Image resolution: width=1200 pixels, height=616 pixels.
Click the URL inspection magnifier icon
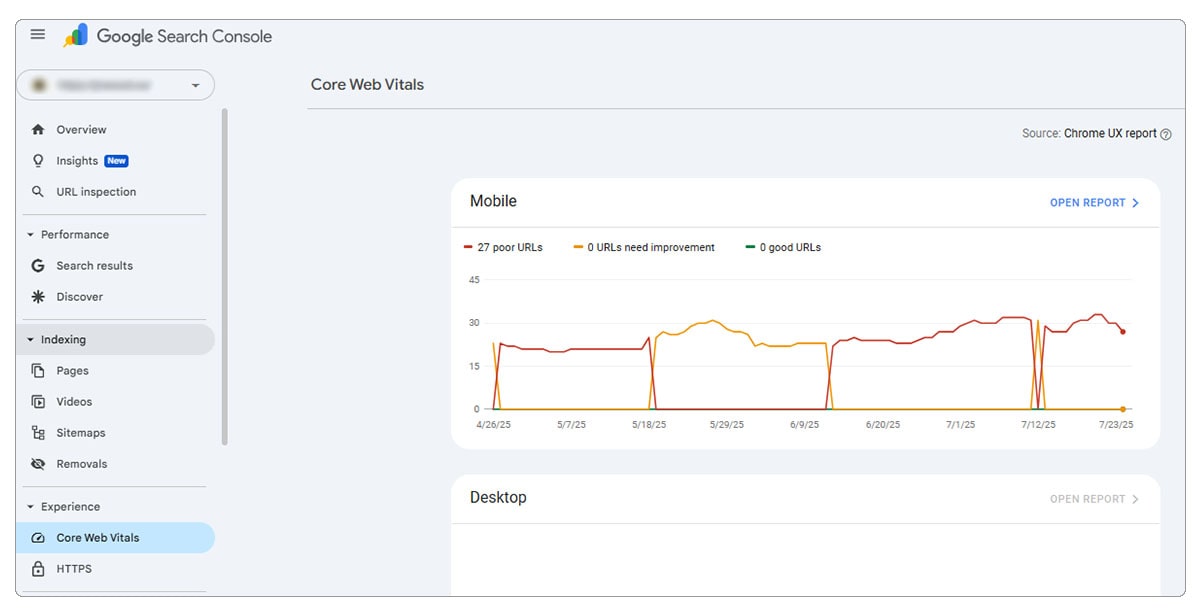point(38,191)
